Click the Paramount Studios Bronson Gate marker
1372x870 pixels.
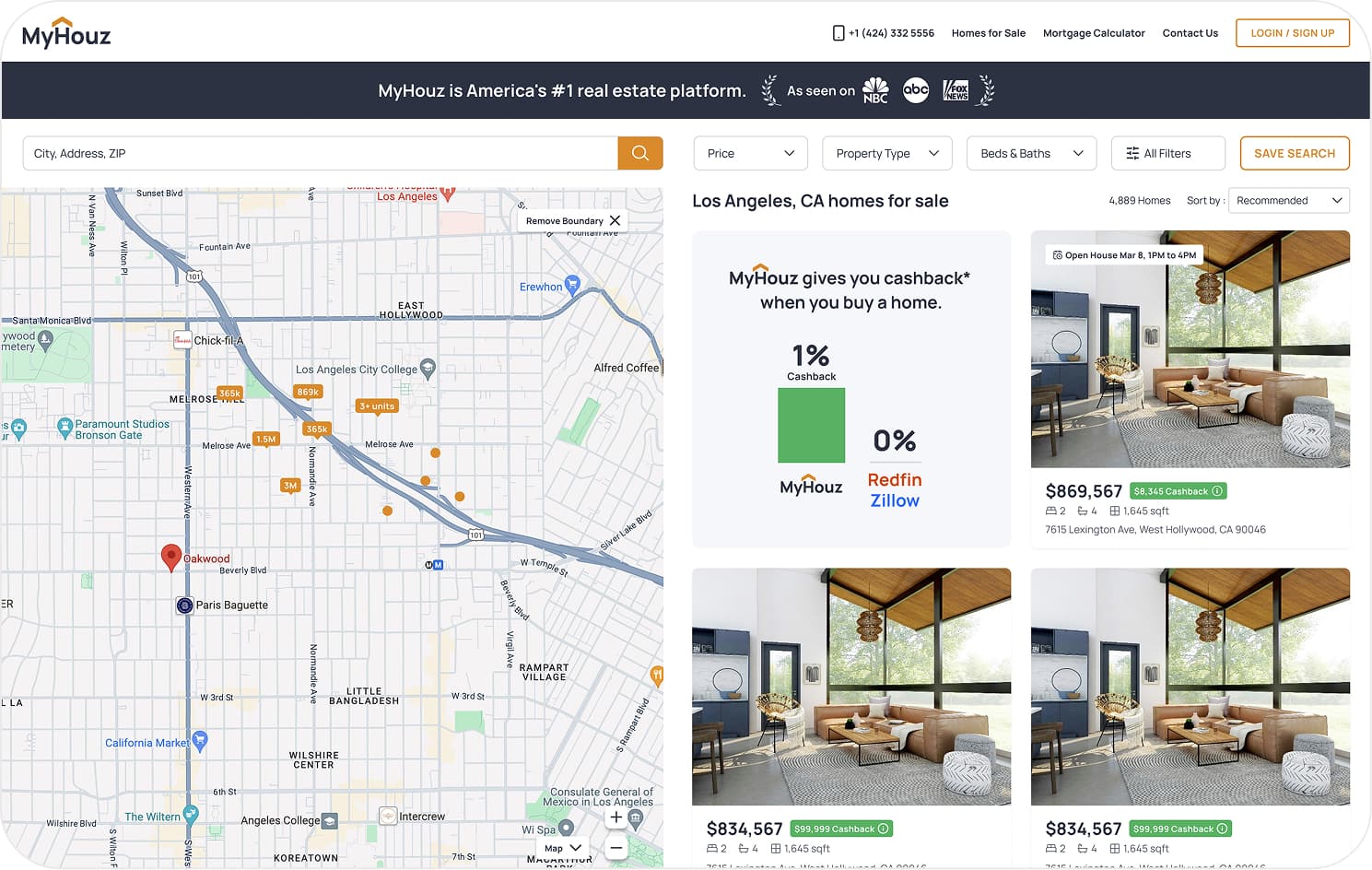click(64, 428)
